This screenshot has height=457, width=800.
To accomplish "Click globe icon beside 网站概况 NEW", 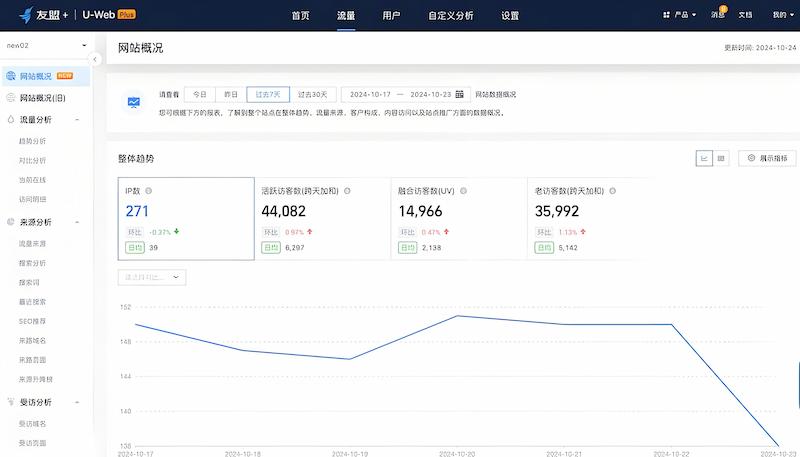I will 11,76.
